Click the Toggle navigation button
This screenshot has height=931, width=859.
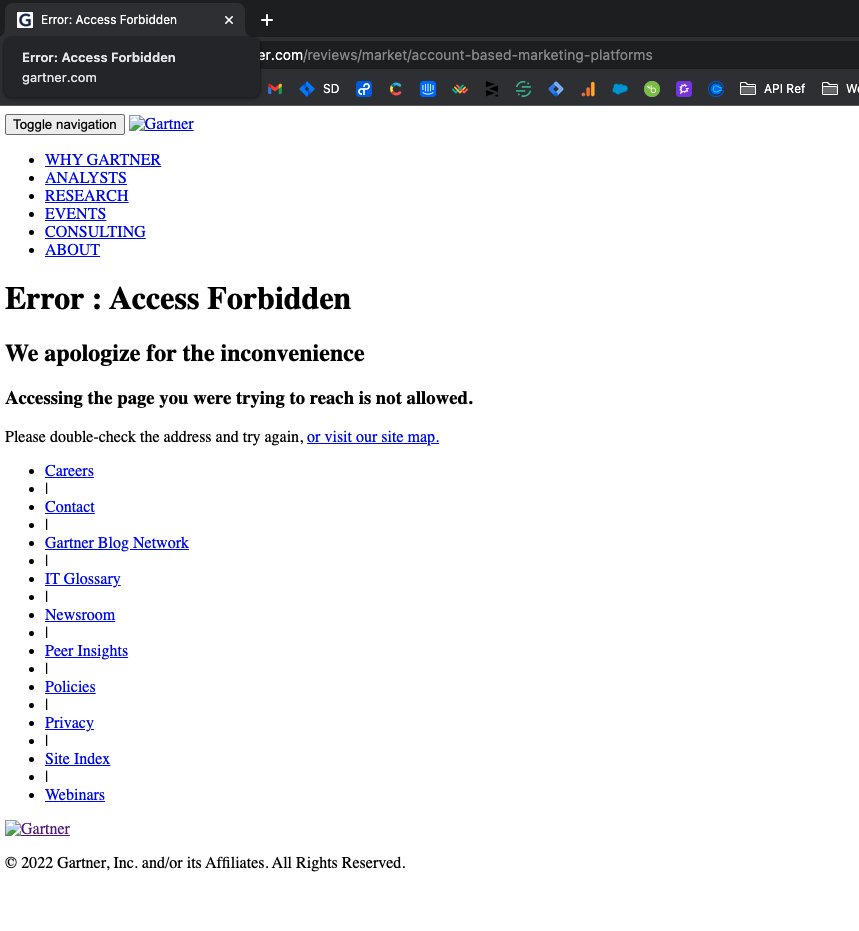64,124
